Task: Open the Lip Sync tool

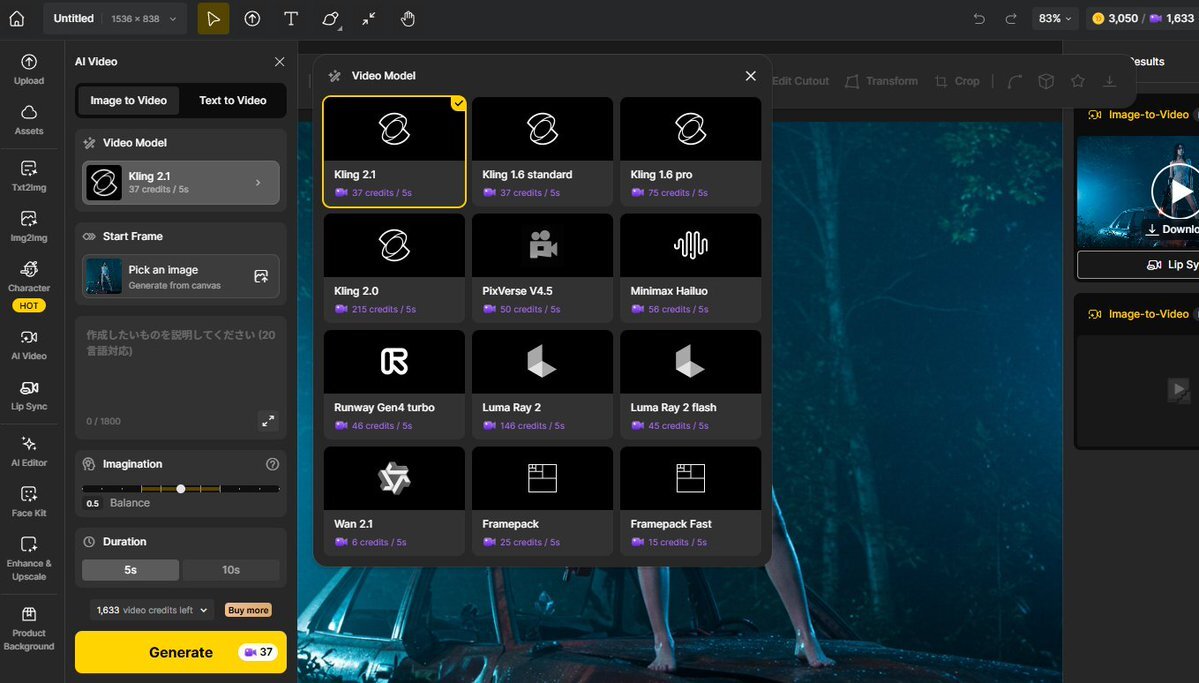Action: [29, 395]
